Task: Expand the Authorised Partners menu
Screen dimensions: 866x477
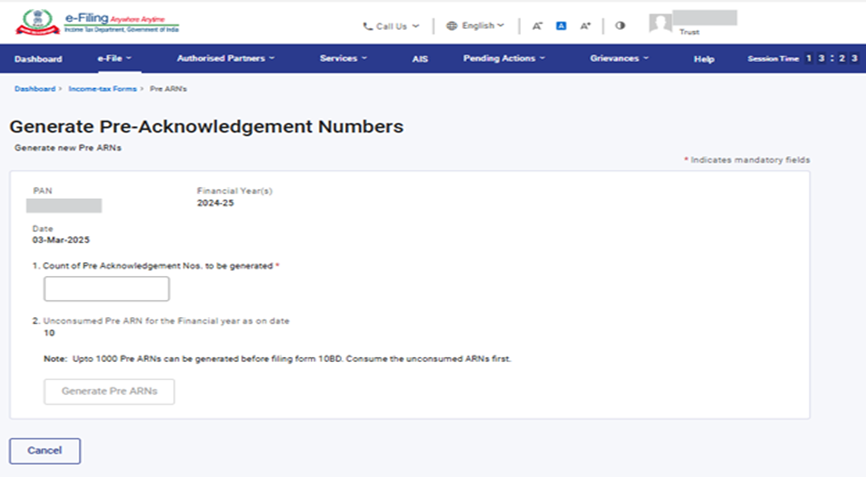Action: click(225, 58)
